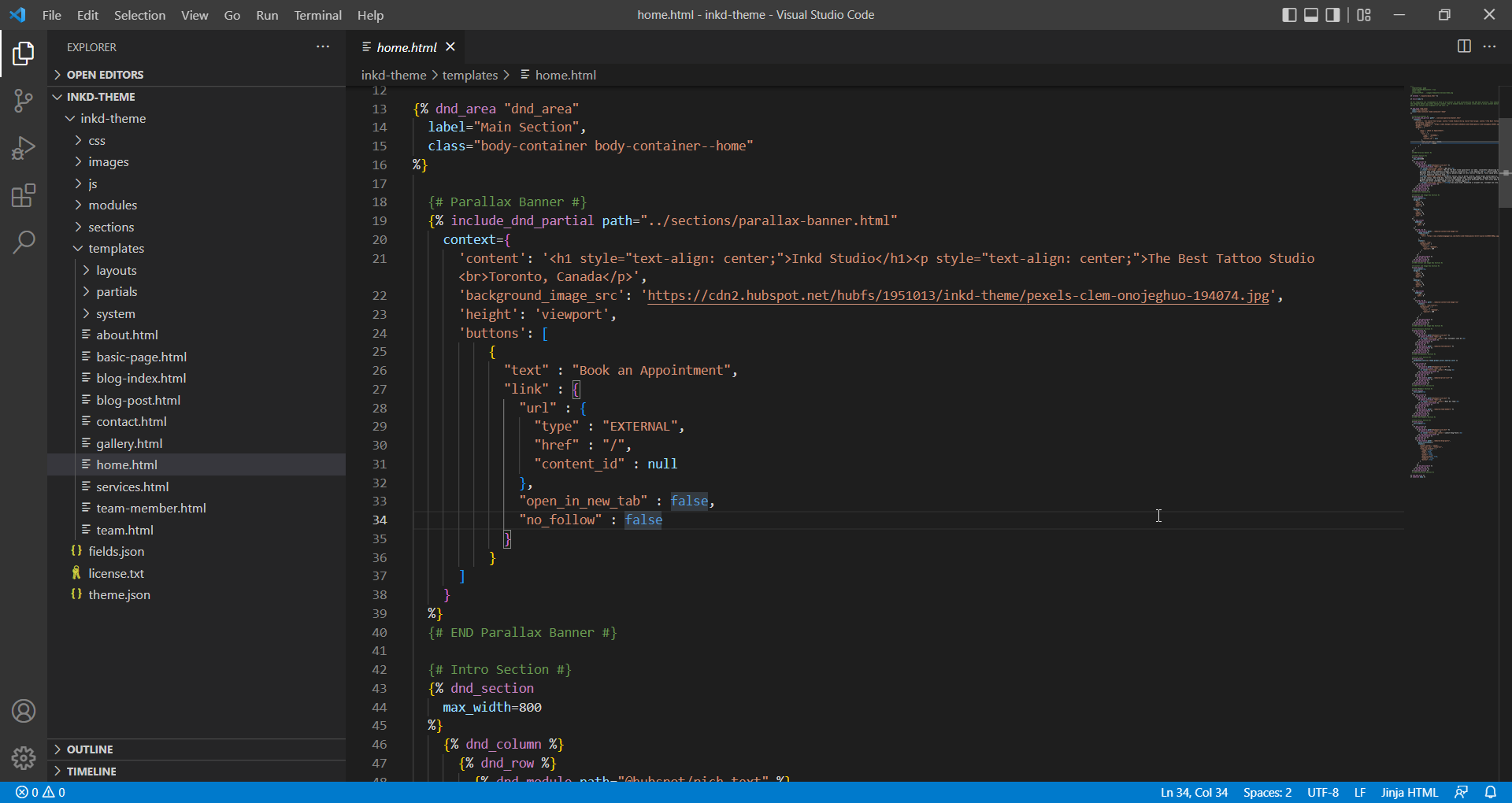This screenshot has height=803, width=1512.
Task: Open the Run and Debug view
Action: tap(24, 148)
